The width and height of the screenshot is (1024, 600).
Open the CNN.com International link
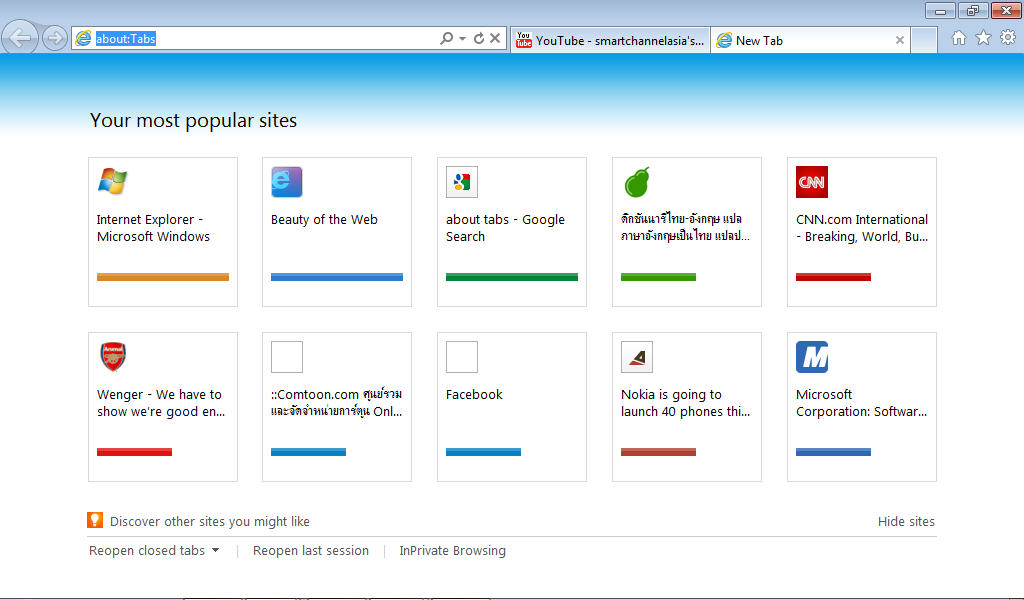862,228
